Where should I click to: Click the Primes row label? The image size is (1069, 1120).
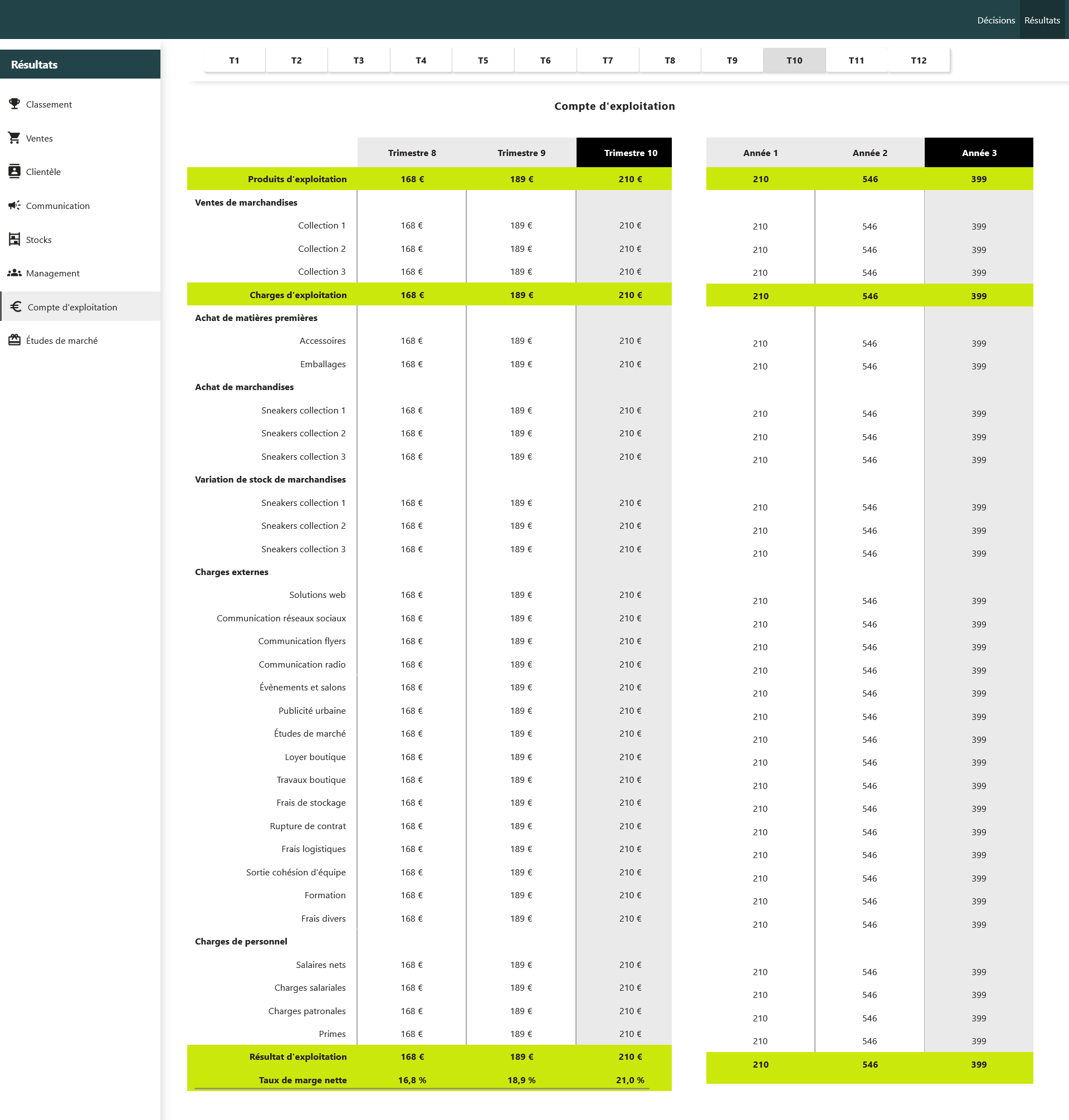331,1034
